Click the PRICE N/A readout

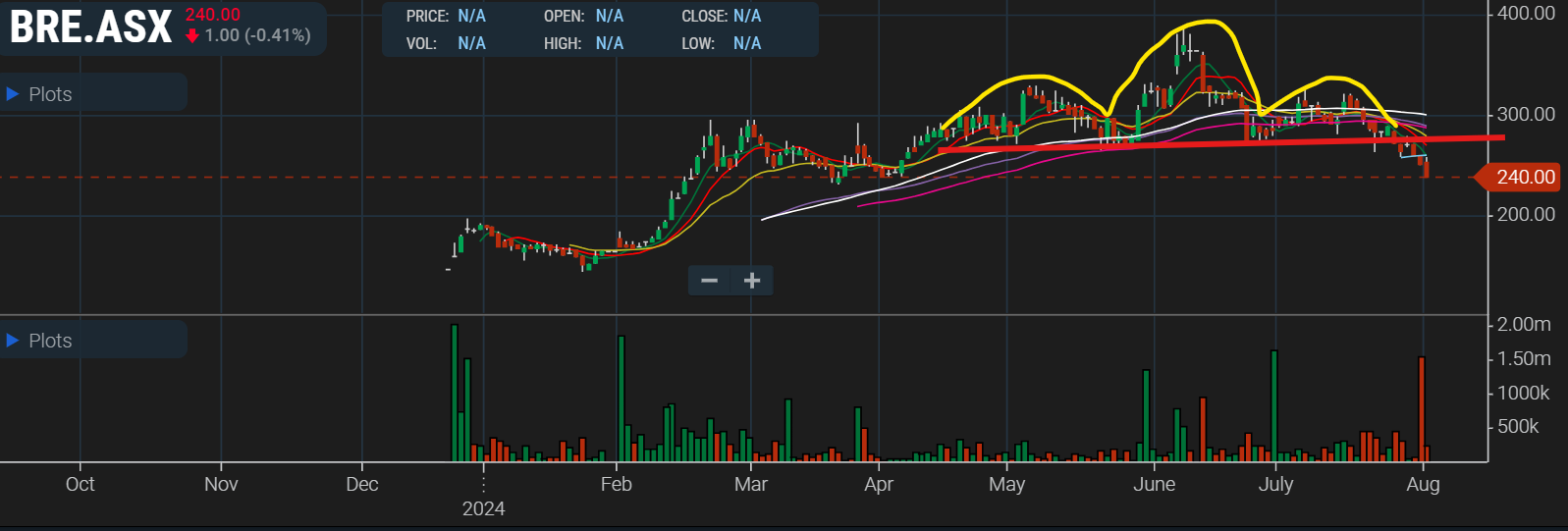pos(446,16)
